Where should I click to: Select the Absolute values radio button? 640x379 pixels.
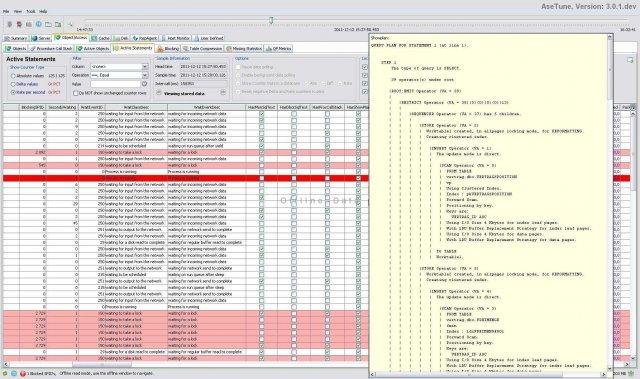[13, 76]
